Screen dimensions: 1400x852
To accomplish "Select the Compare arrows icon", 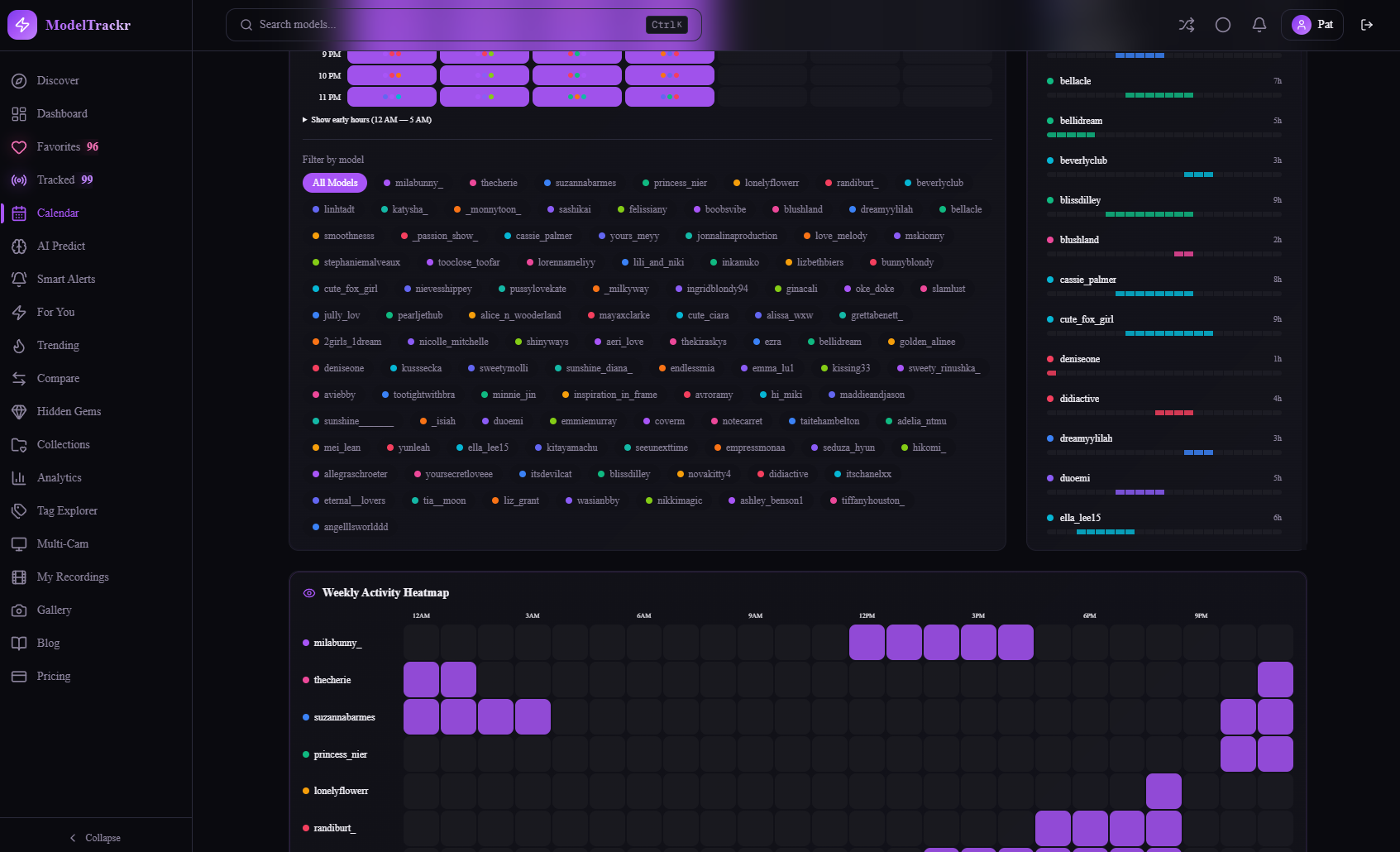I will tap(20, 378).
